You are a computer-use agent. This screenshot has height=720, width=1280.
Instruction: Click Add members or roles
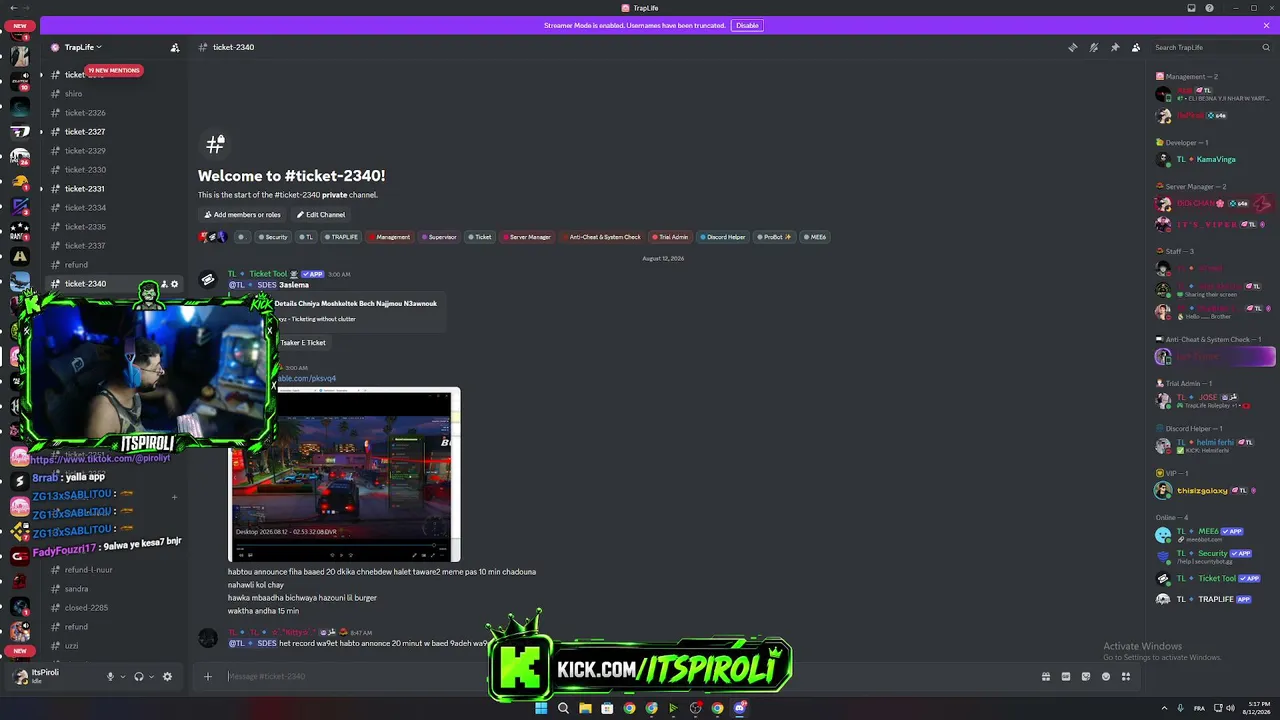point(243,215)
